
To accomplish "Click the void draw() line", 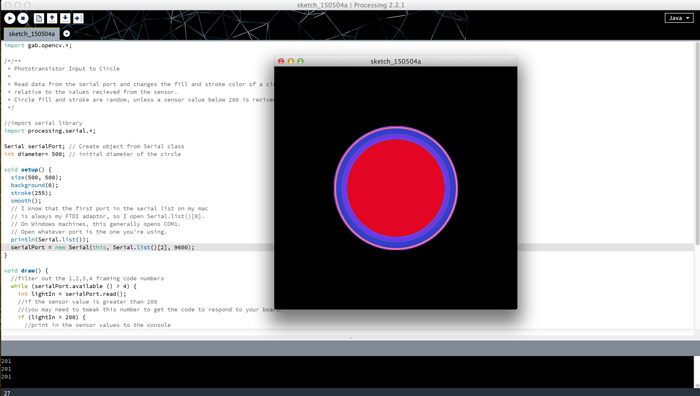I will [x=26, y=271].
